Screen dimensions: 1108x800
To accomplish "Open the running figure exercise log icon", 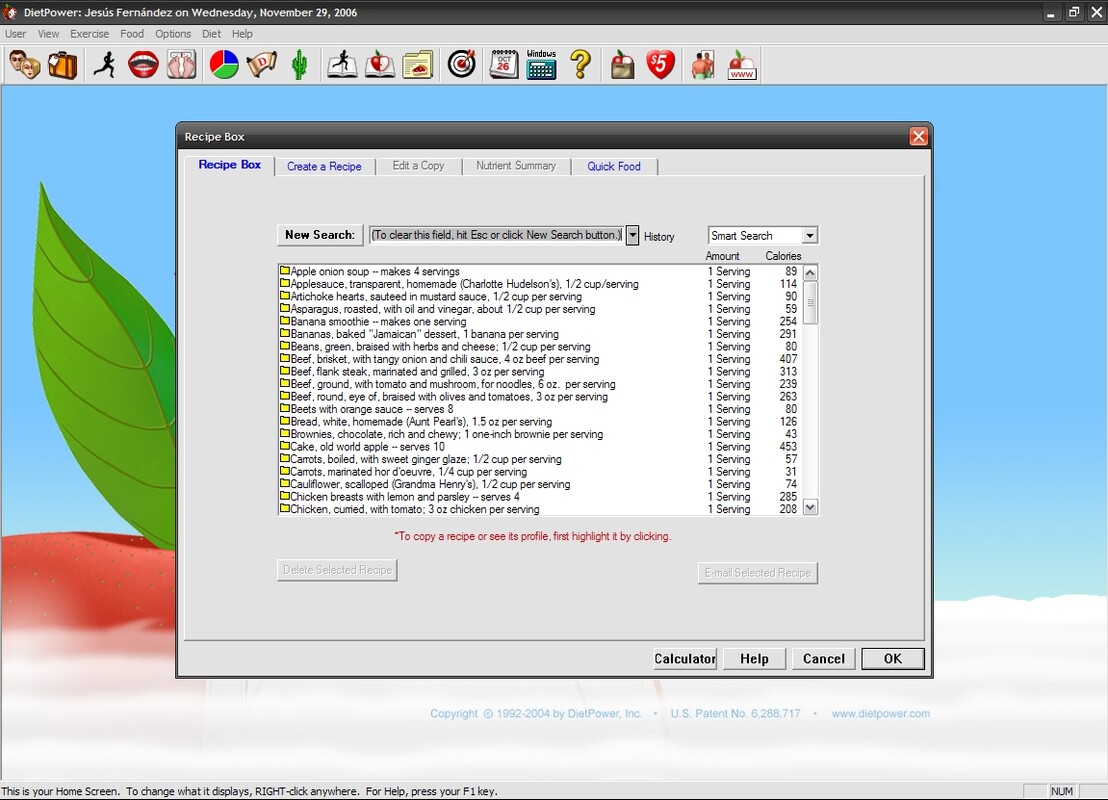I will coord(105,65).
